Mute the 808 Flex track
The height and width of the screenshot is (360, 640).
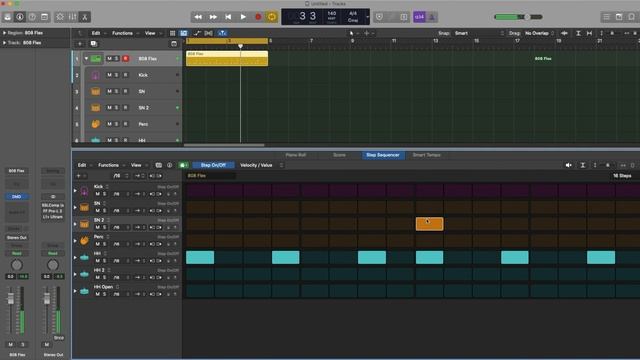click(x=109, y=59)
